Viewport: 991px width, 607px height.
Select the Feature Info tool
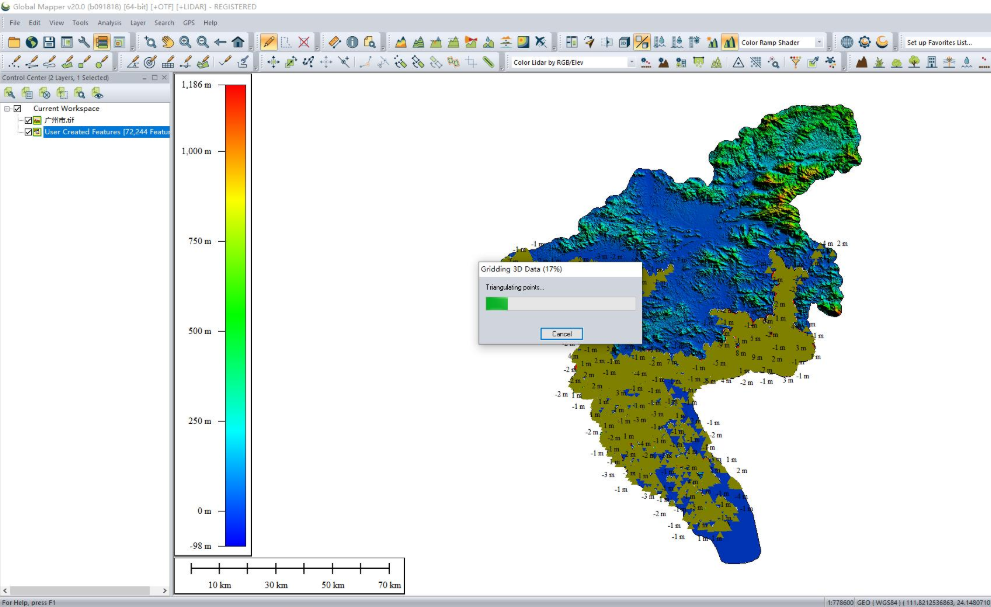pyautogui.click(x=352, y=42)
